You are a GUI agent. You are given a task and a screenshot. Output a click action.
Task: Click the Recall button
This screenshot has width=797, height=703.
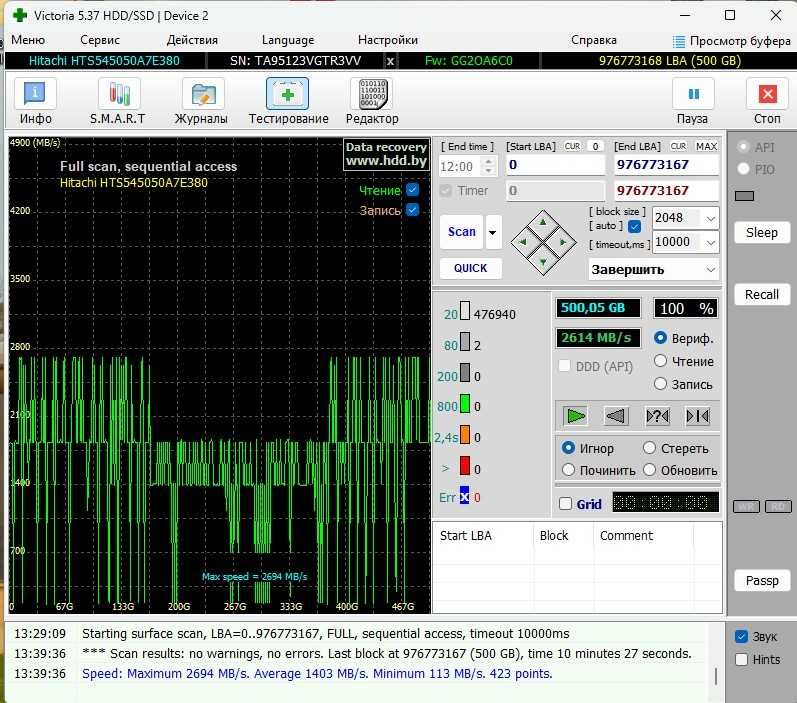point(761,294)
